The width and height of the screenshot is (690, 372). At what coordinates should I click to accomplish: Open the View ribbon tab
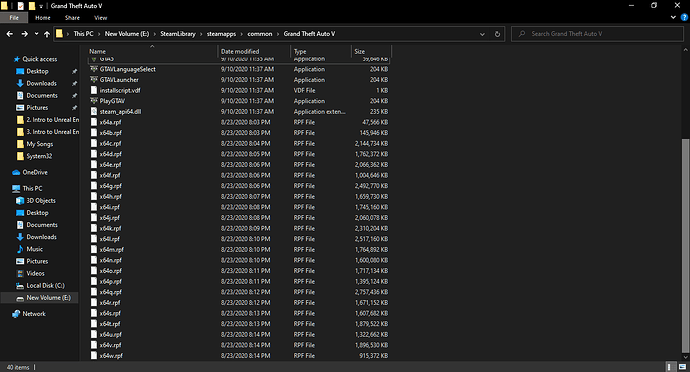pyautogui.click(x=100, y=18)
